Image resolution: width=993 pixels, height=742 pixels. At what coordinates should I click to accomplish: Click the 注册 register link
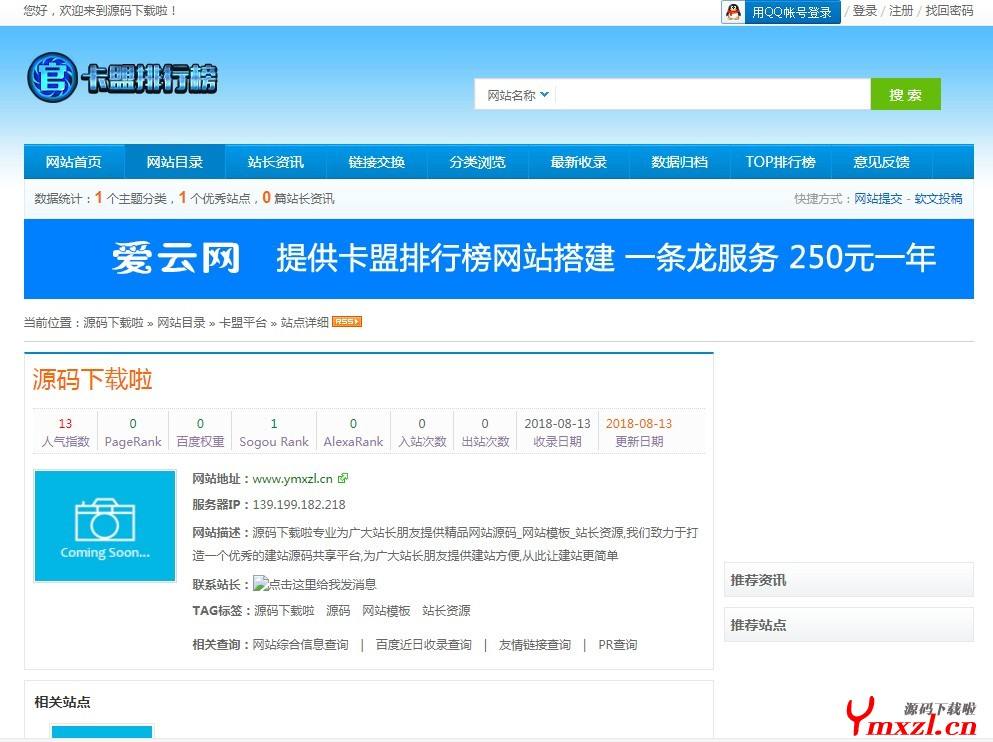pos(901,11)
